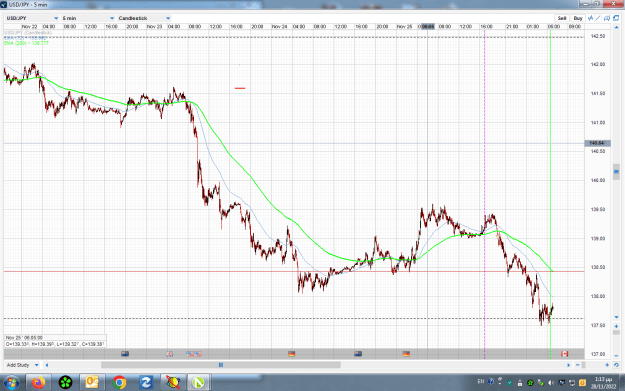The width and height of the screenshot is (625, 391).
Task: Click the vertical price scale slider handle
Action: point(616,172)
